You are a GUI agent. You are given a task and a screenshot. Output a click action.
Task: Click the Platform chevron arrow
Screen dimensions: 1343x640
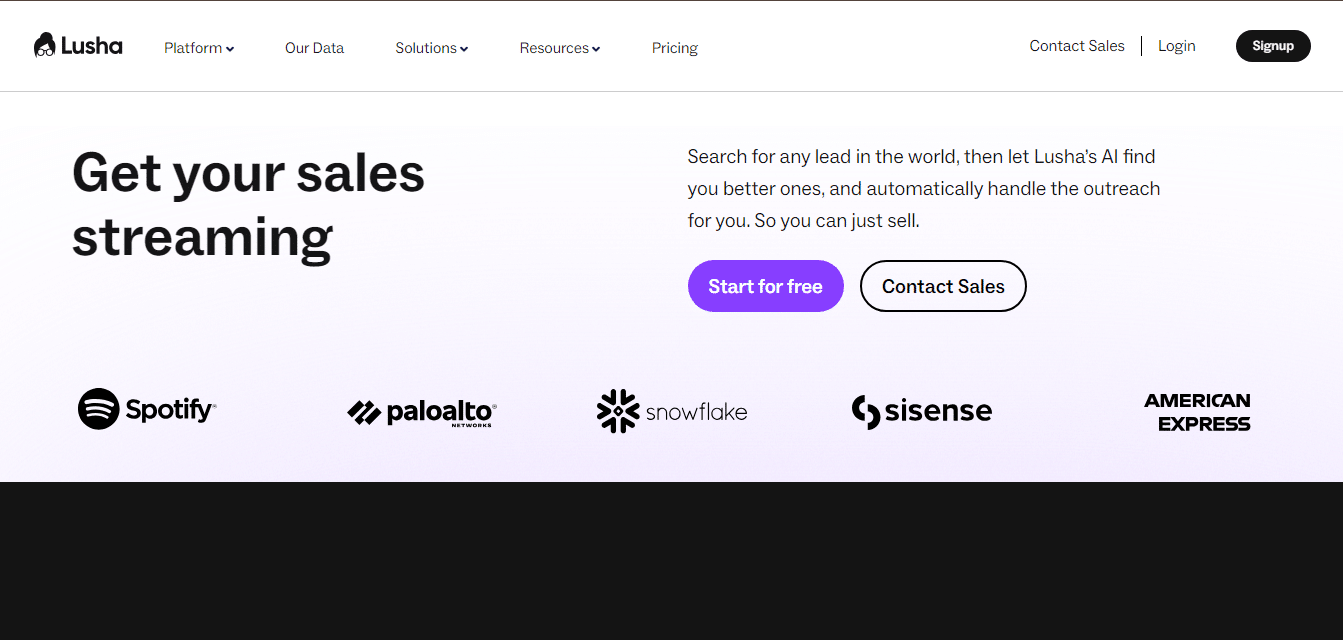pos(230,49)
